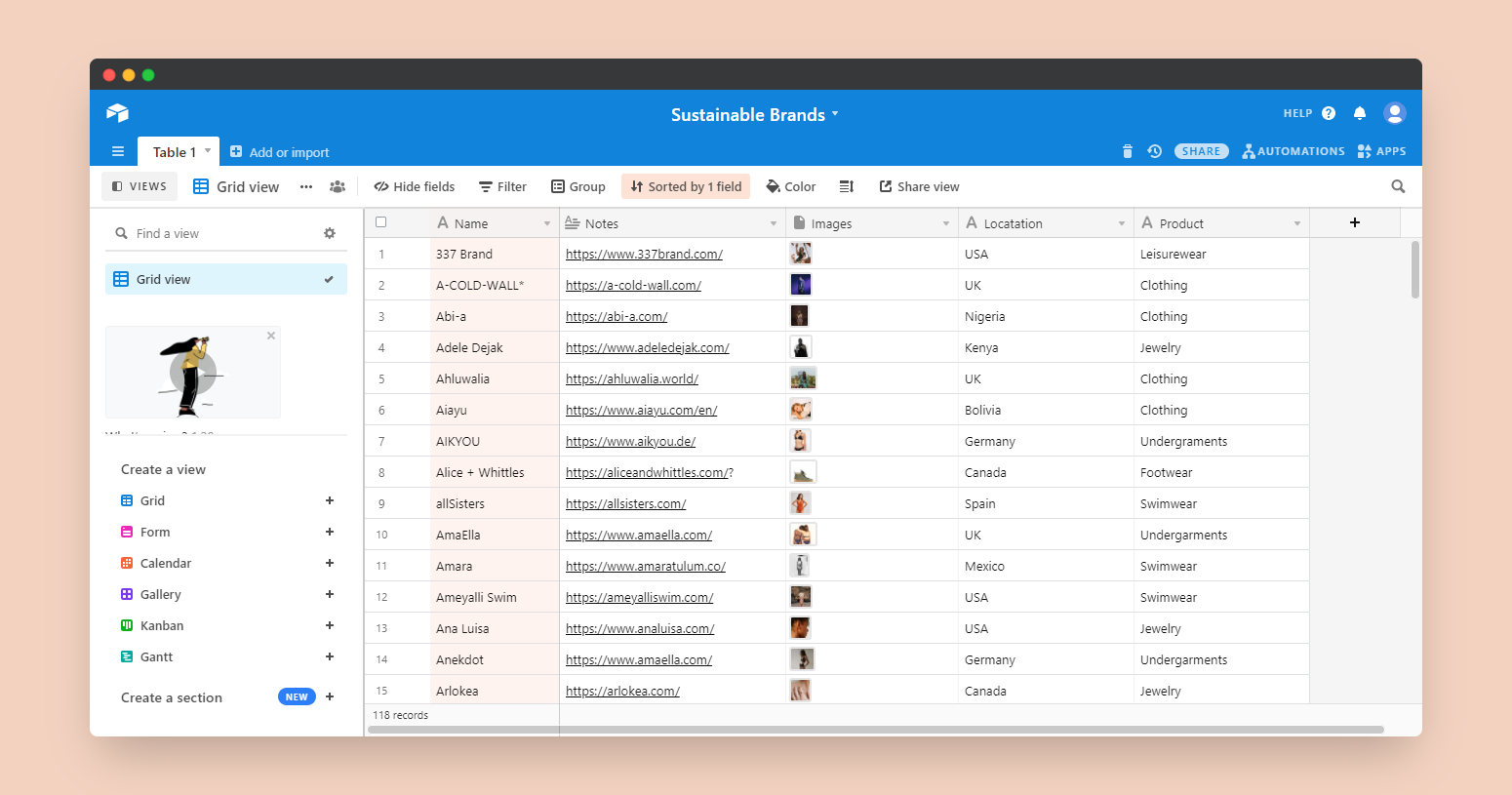This screenshot has width=1512, height=795.
Task: Open Sorted by 1 field menu
Action: coord(686,186)
